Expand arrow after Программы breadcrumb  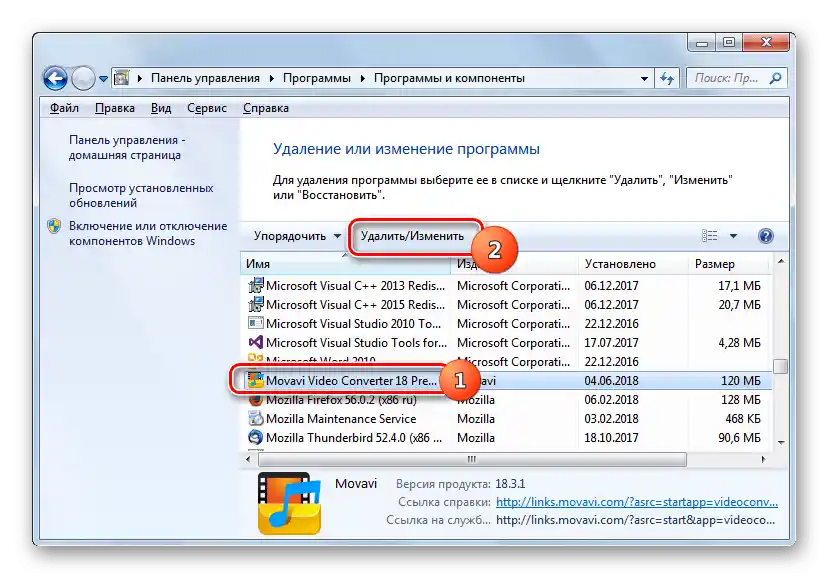tap(363, 78)
